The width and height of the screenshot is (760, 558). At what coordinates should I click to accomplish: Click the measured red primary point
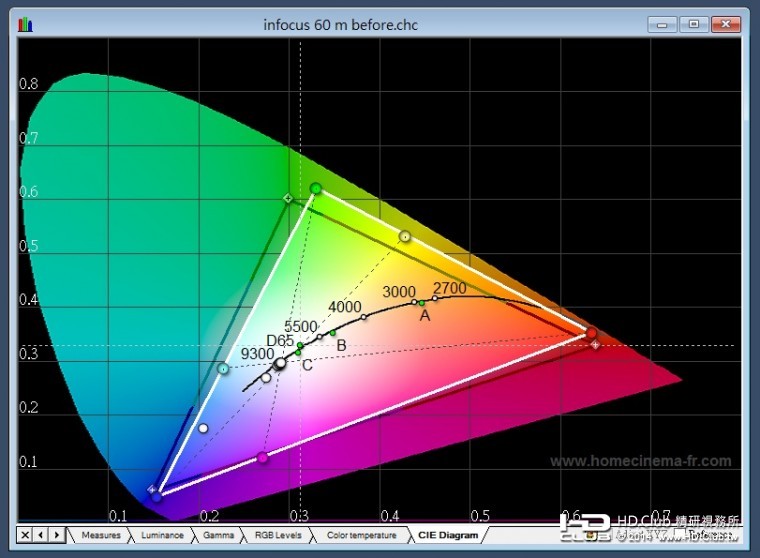coord(591,333)
